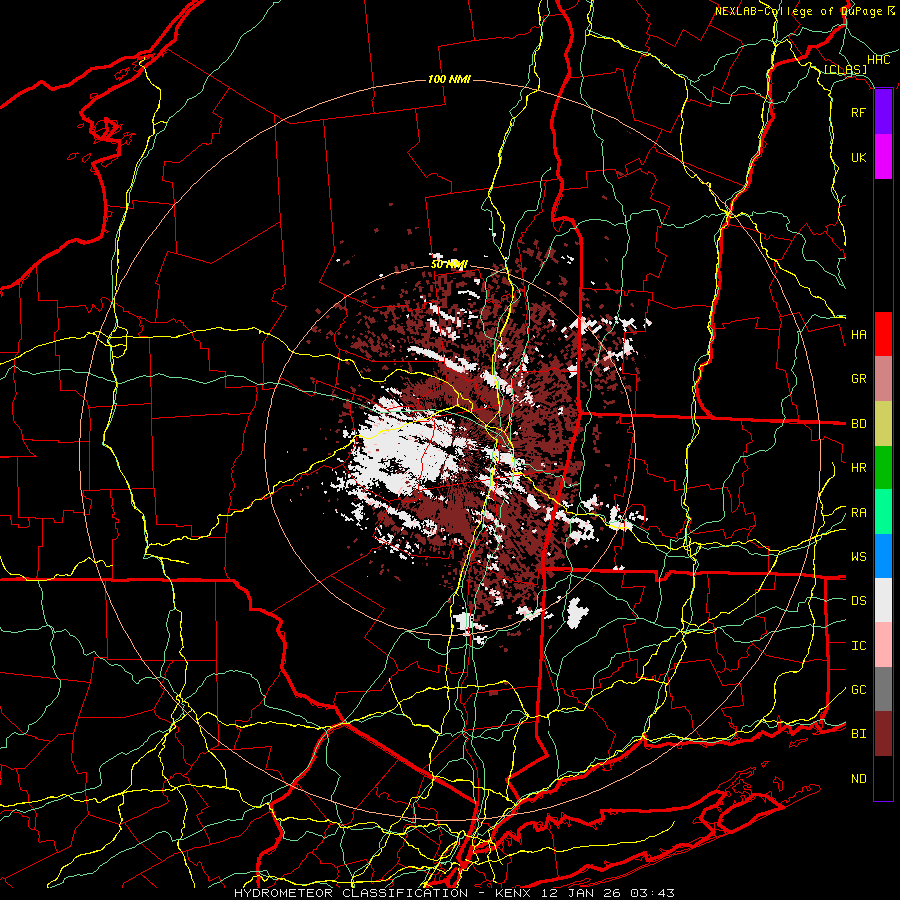
Task: Click the ND legend label
Action: coord(858,779)
